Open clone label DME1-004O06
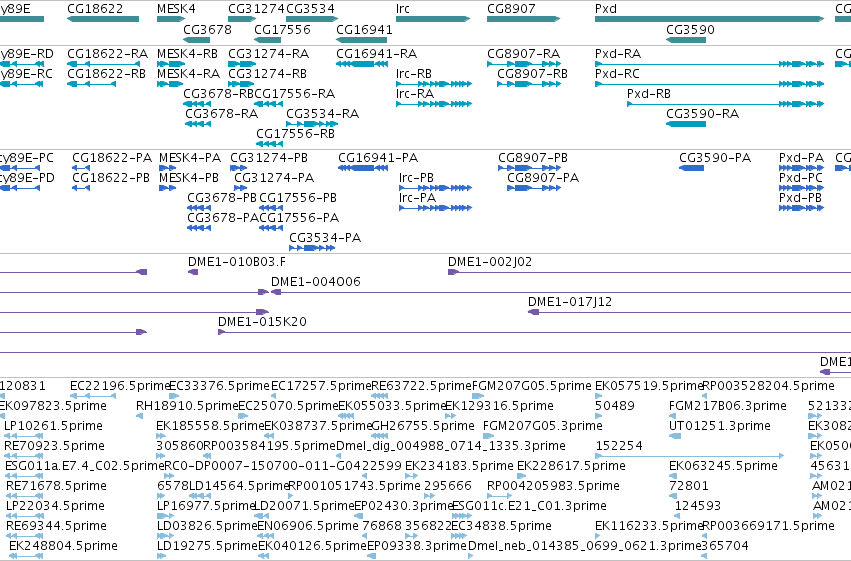This screenshot has width=851, height=561. 315,282
